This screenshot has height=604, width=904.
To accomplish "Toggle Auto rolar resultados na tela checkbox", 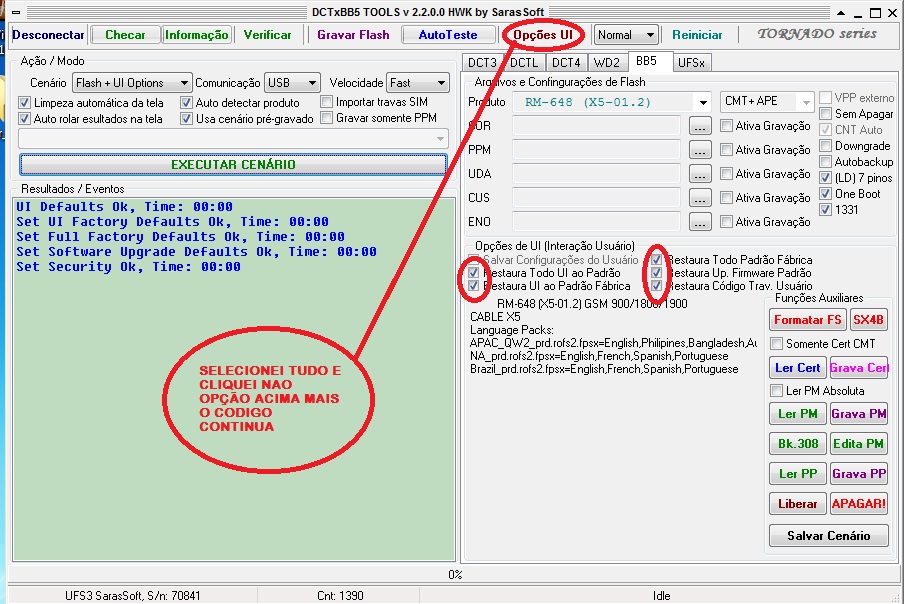I will pyautogui.click(x=24, y=119).
